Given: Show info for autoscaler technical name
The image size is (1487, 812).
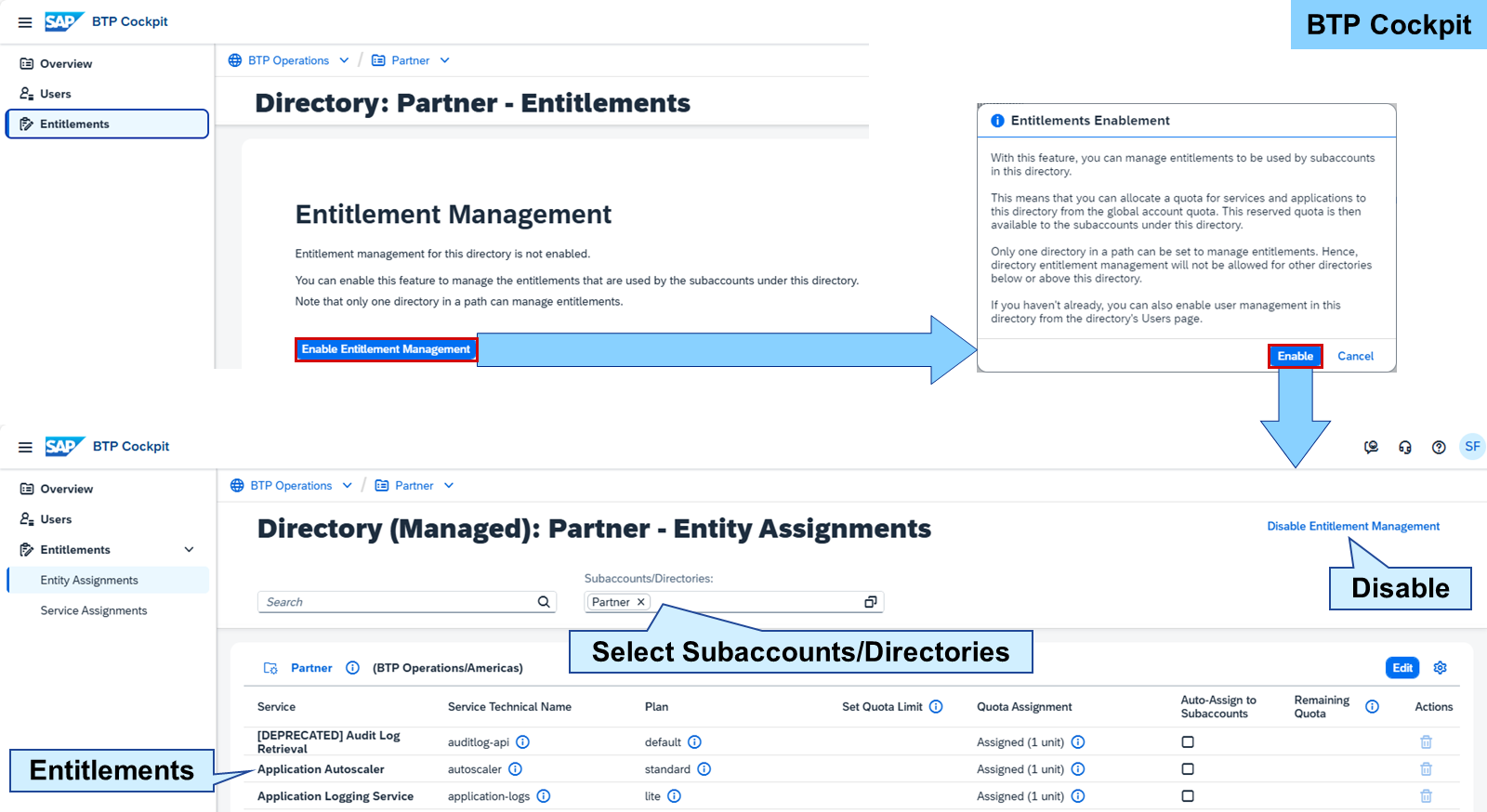Looking at the screenshot, I should 515,769.
